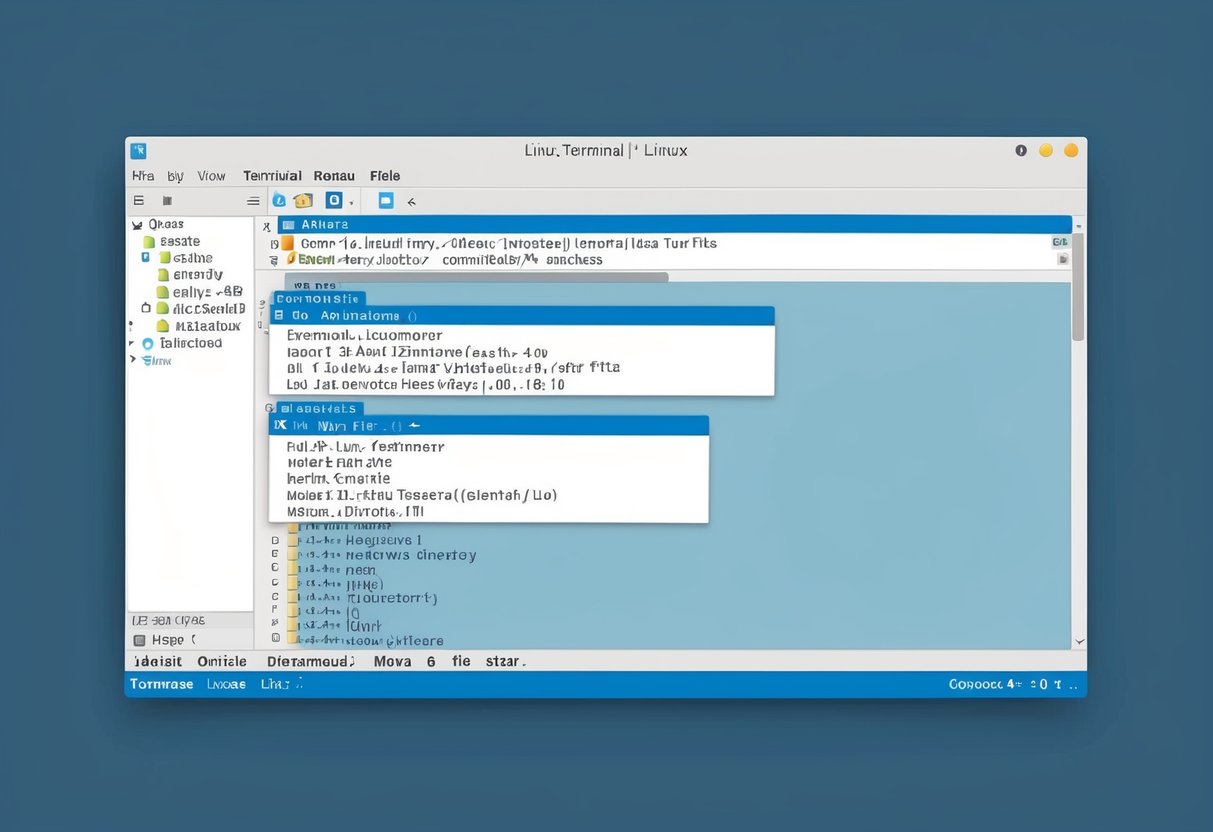The width and height of the screenshot is (1213, 832).
Task: Click the Mova button on the bottom bar
Action: coord(392,661)
